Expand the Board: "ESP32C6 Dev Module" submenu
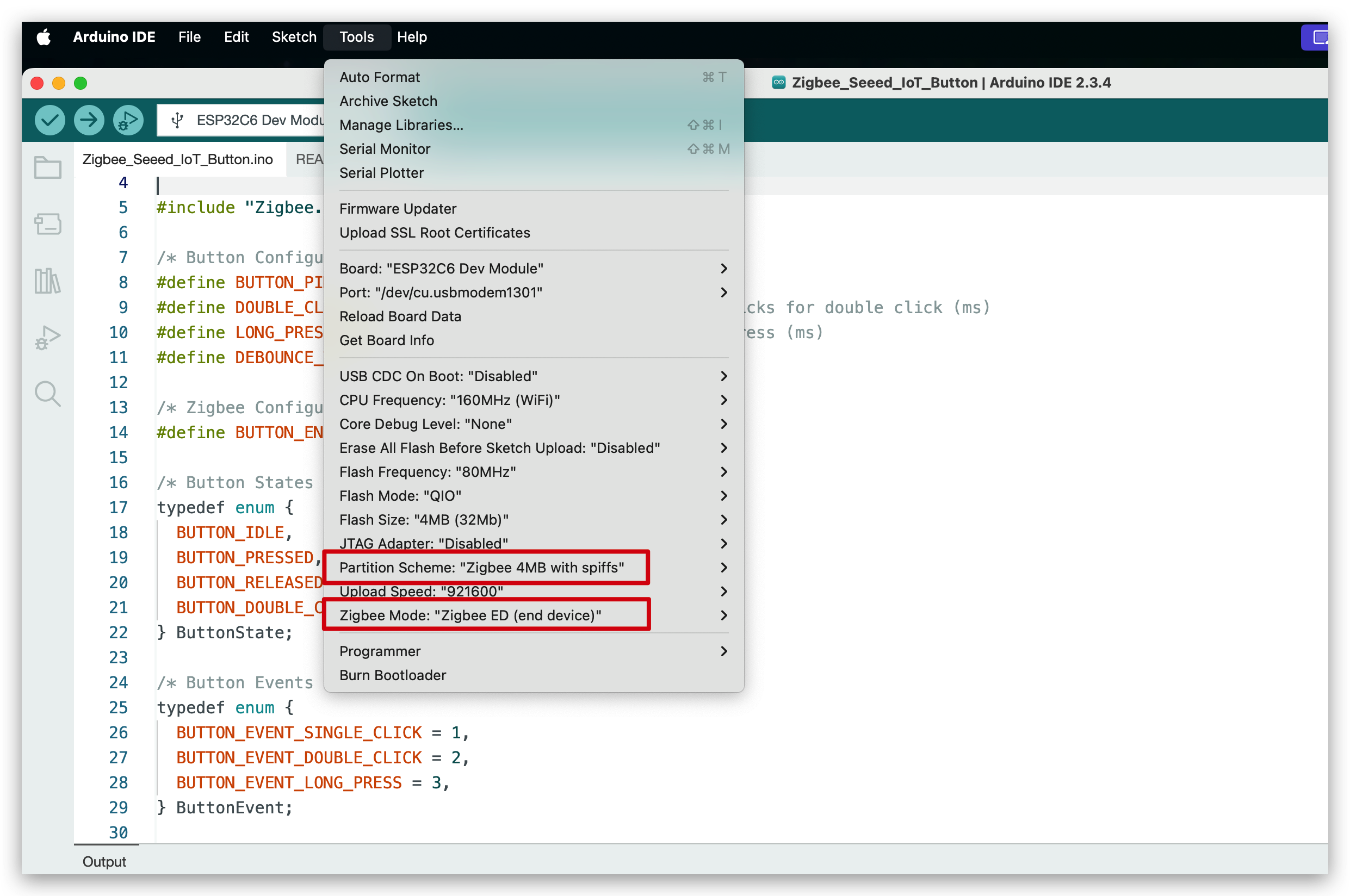The width and height of the screenshot is (1350, 896). point(533,269)
